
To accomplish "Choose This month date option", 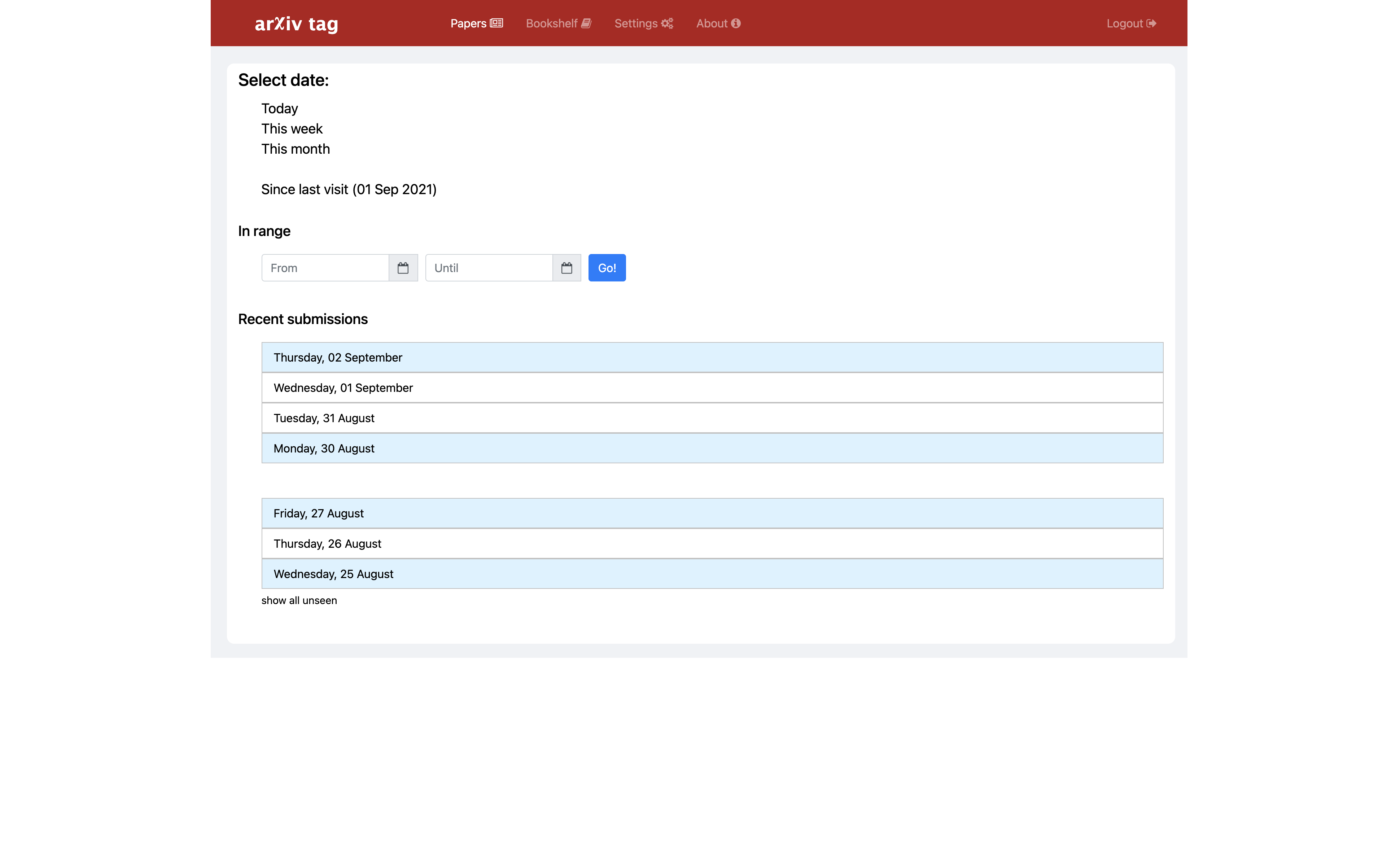I will [296, 149].
